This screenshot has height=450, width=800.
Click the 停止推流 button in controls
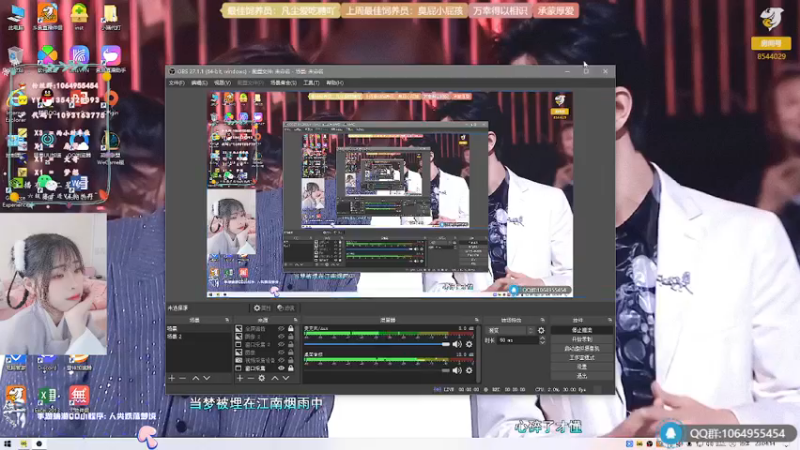pos(582,331)
